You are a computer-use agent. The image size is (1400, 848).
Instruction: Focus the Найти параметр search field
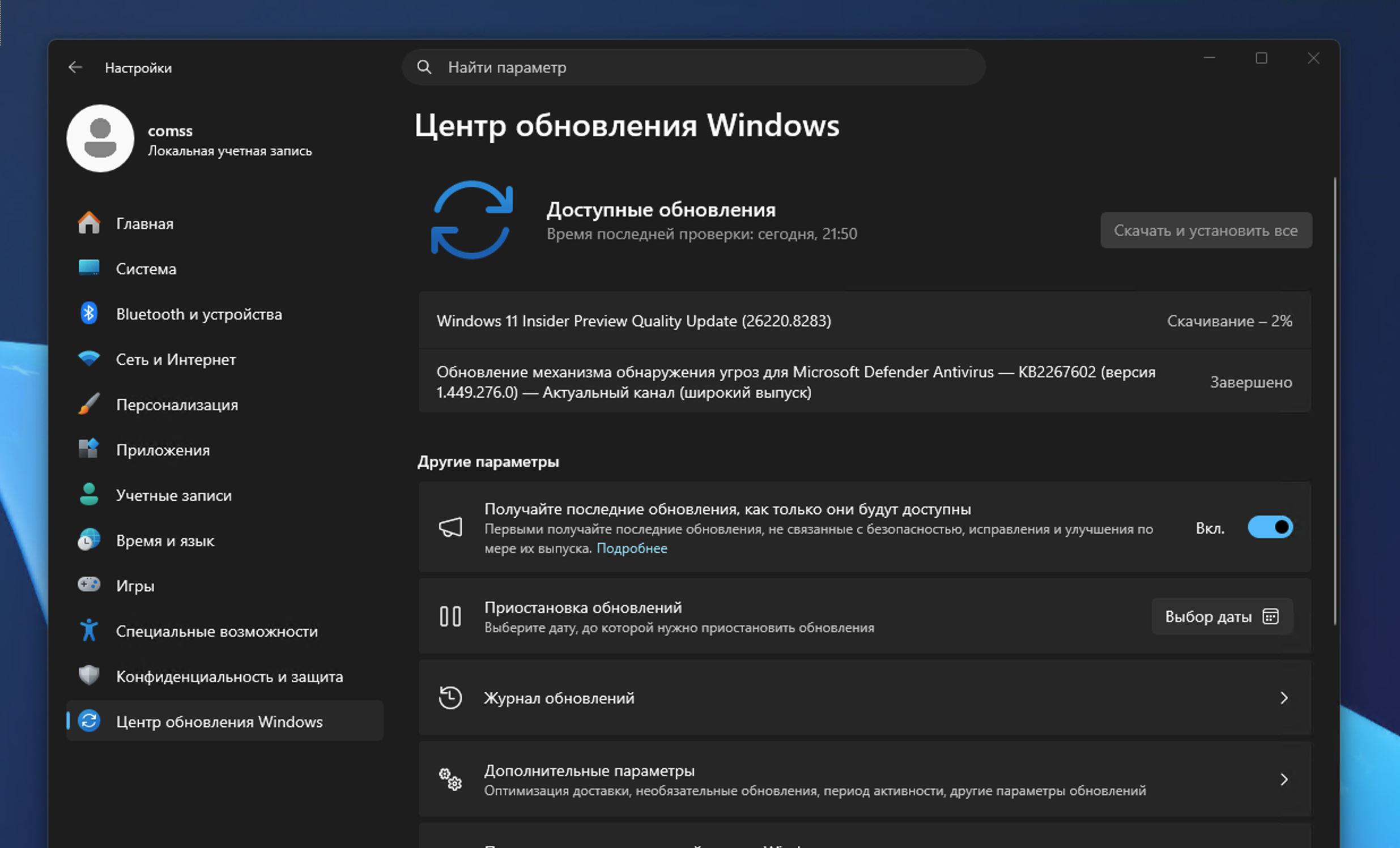tap(693, 67)
